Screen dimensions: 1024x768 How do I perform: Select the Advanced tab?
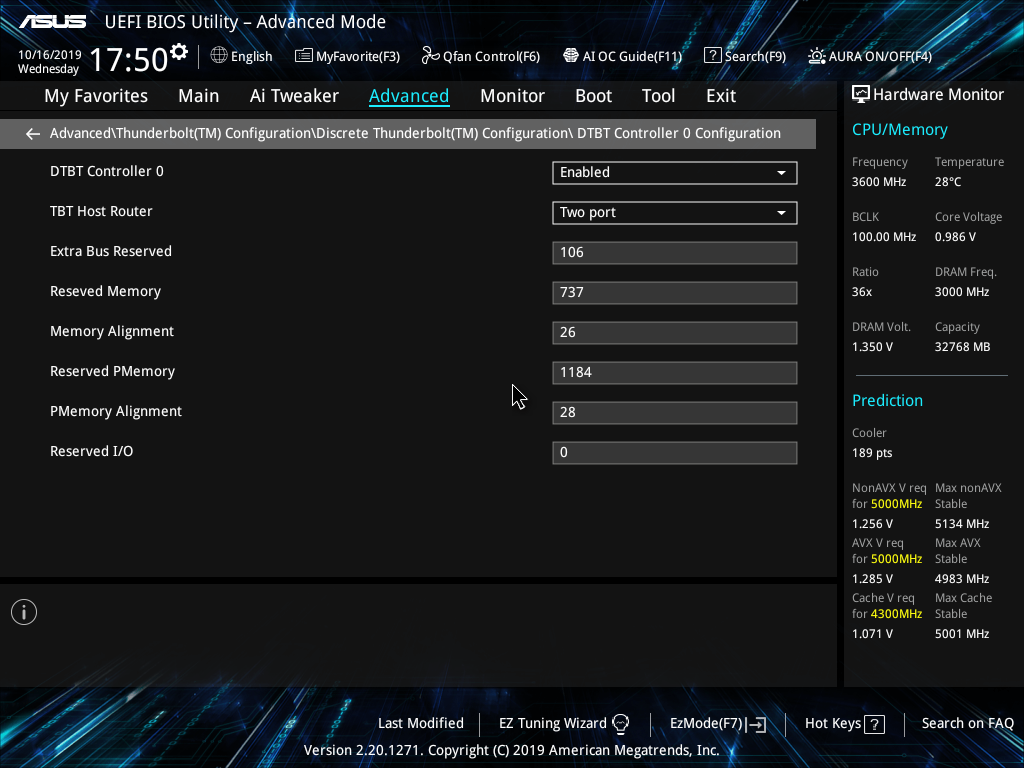(409, 96)
